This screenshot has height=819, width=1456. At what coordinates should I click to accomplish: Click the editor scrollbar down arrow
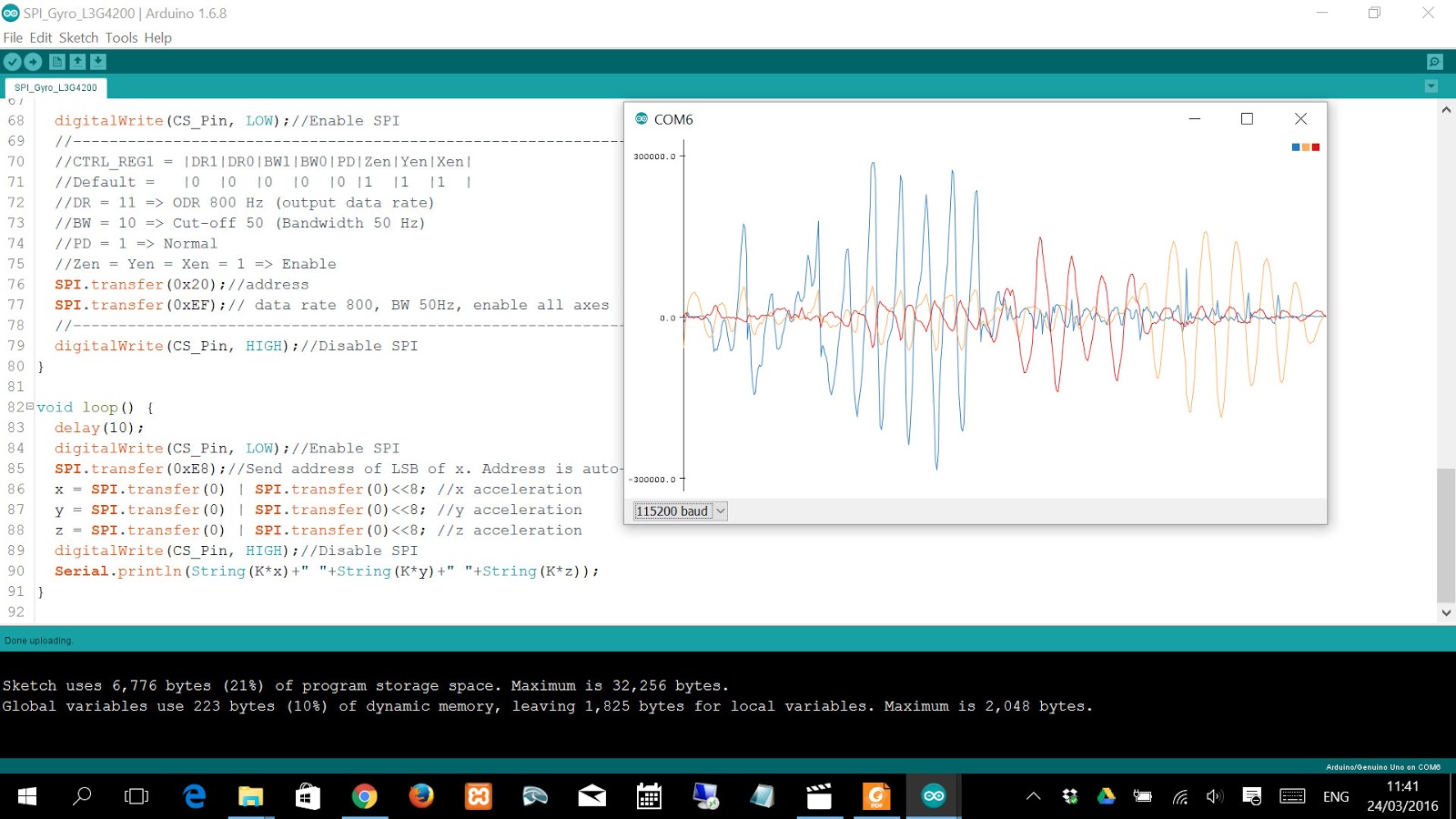pyautogui.click(x=1446, y=613)
